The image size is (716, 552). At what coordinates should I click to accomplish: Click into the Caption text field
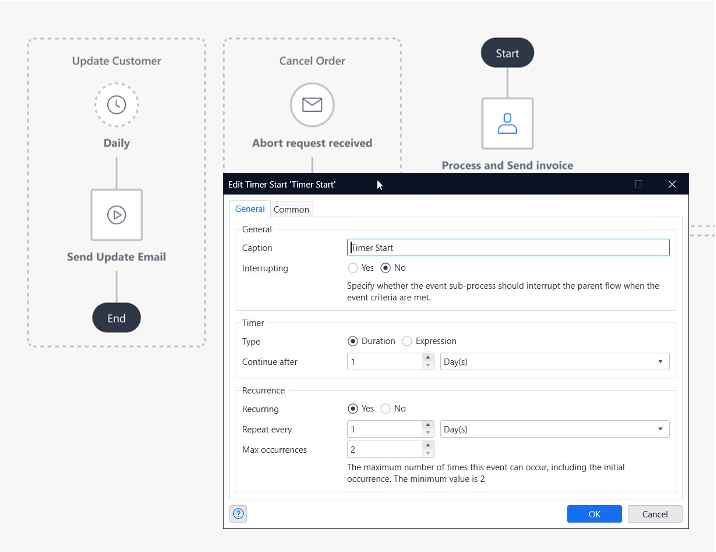(508, 247)
